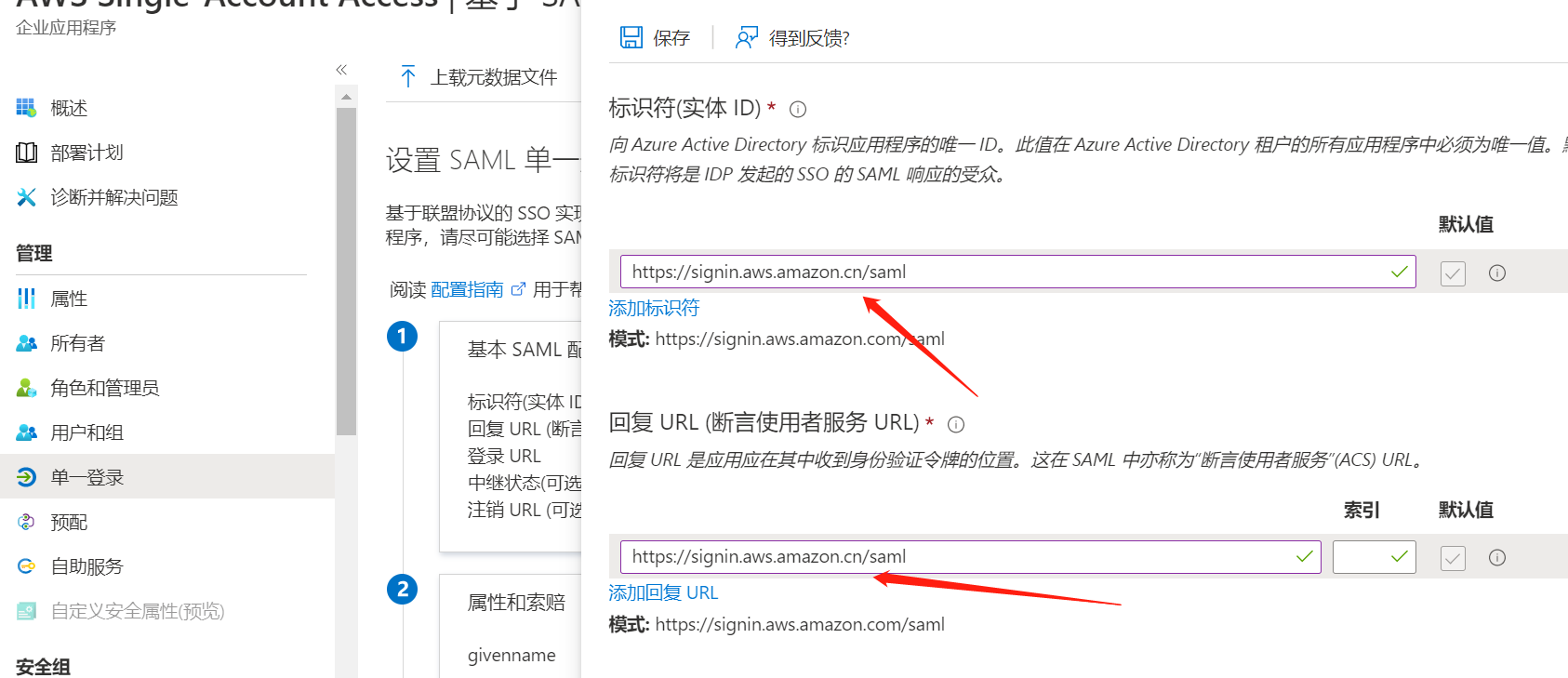Click the reply URL input field
1568x678 pixels.
point(971,556)
